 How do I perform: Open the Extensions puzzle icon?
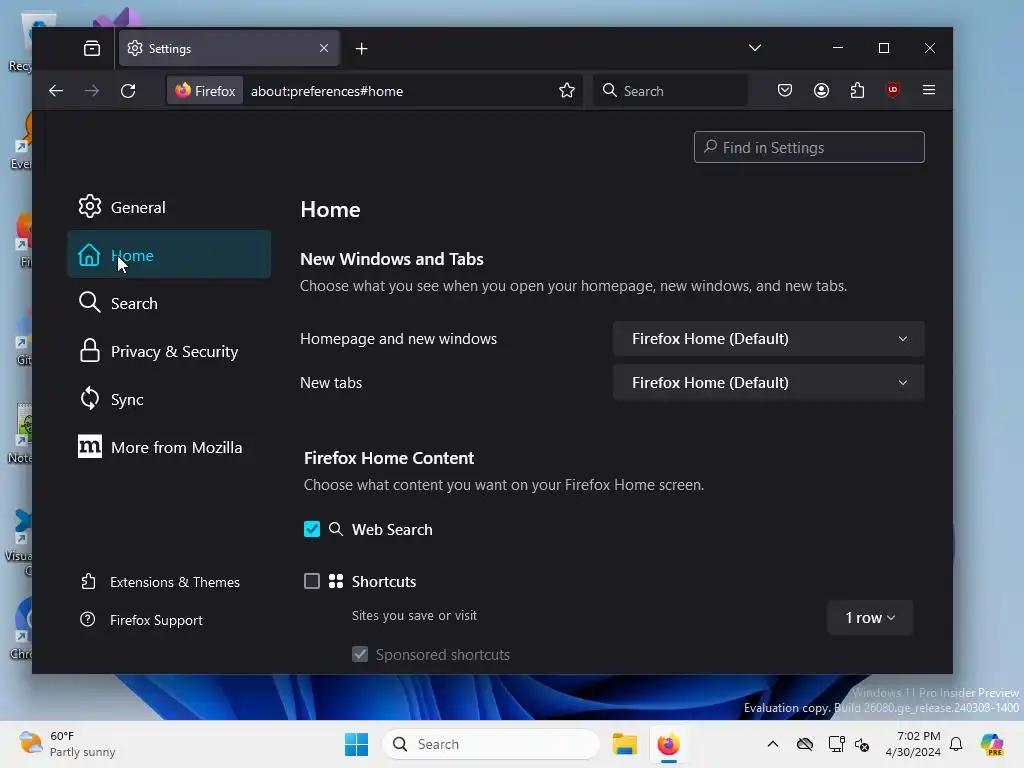tap(857, 90)
